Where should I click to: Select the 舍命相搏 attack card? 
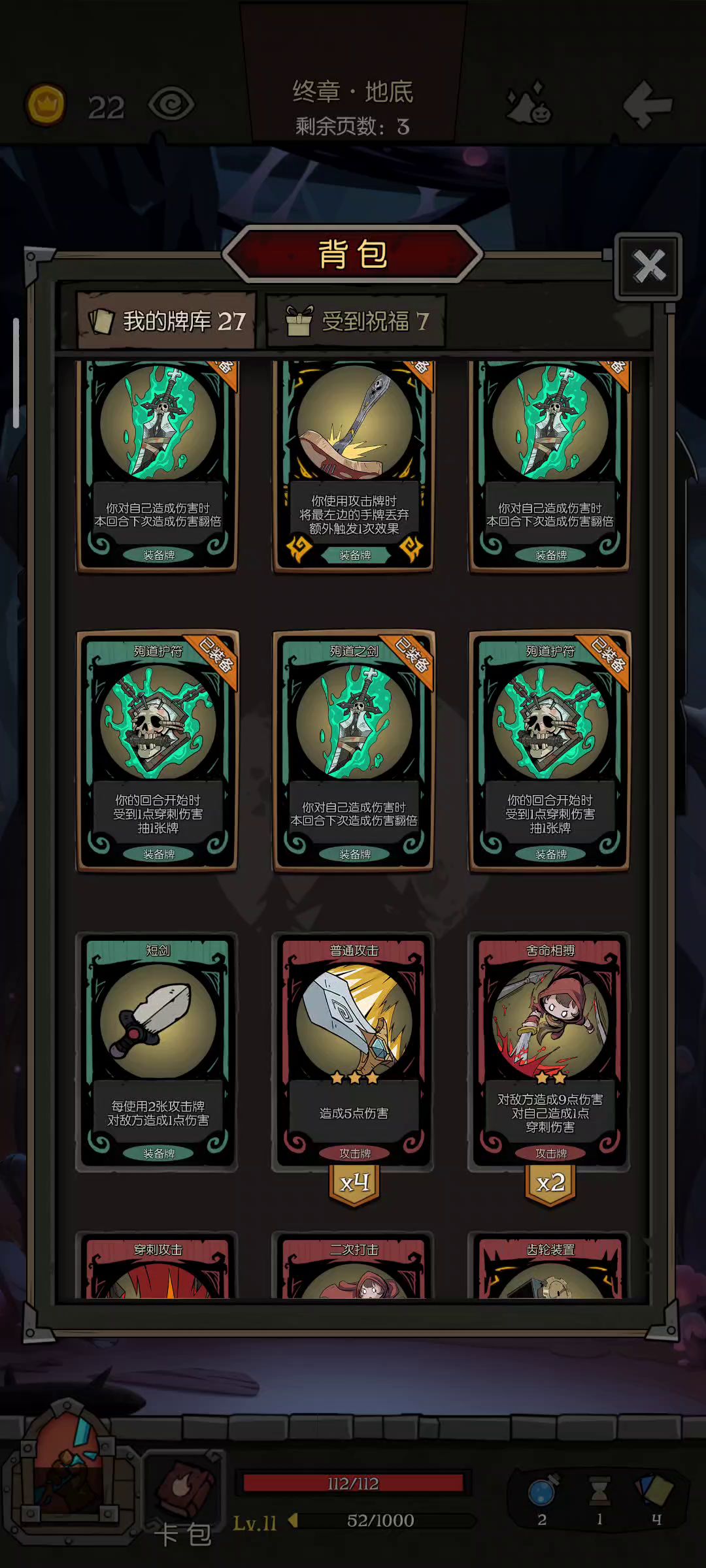pos(550,1051)
